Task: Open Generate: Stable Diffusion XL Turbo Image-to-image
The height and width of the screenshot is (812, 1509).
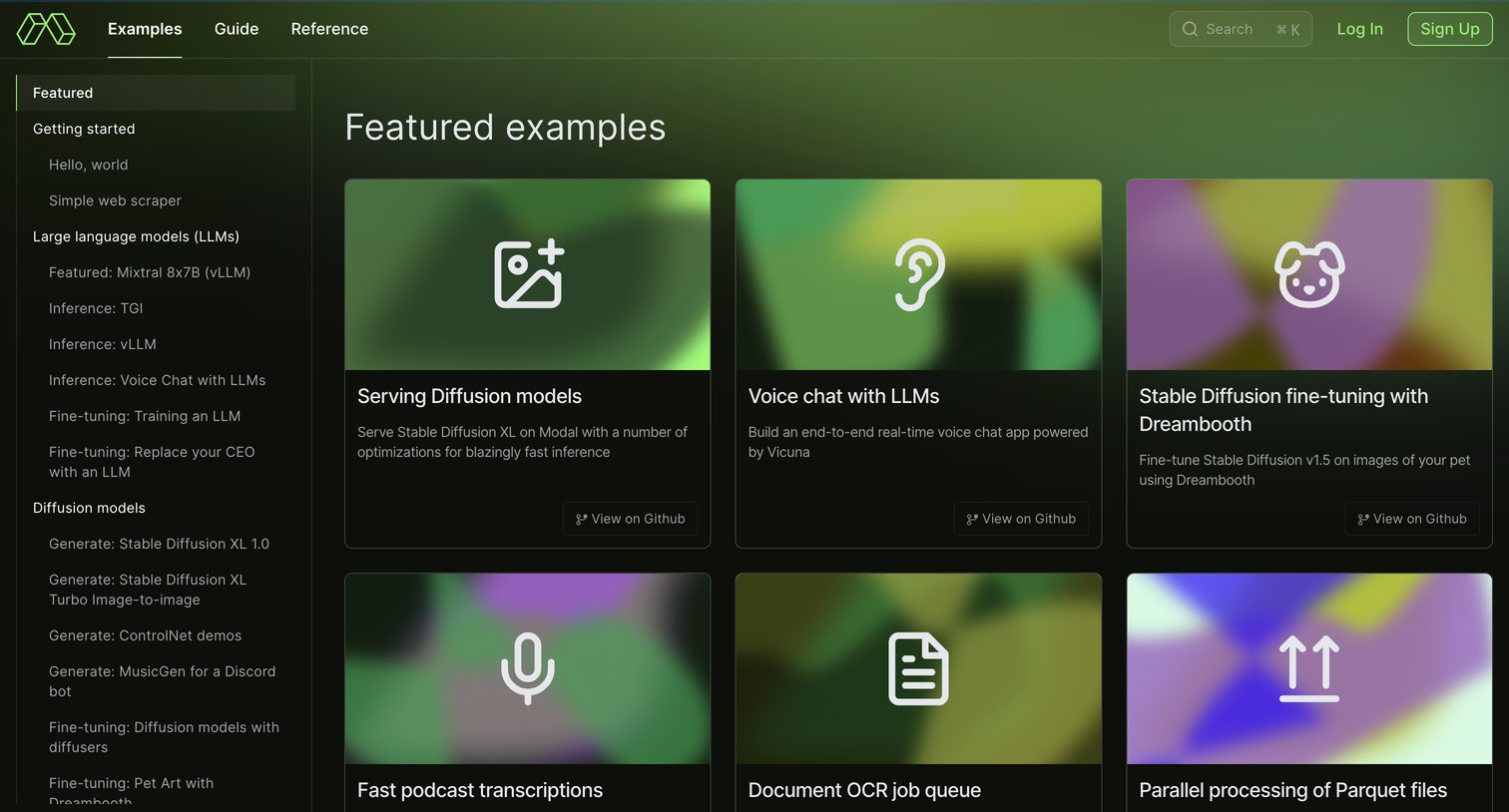Action: coord(148,590)
